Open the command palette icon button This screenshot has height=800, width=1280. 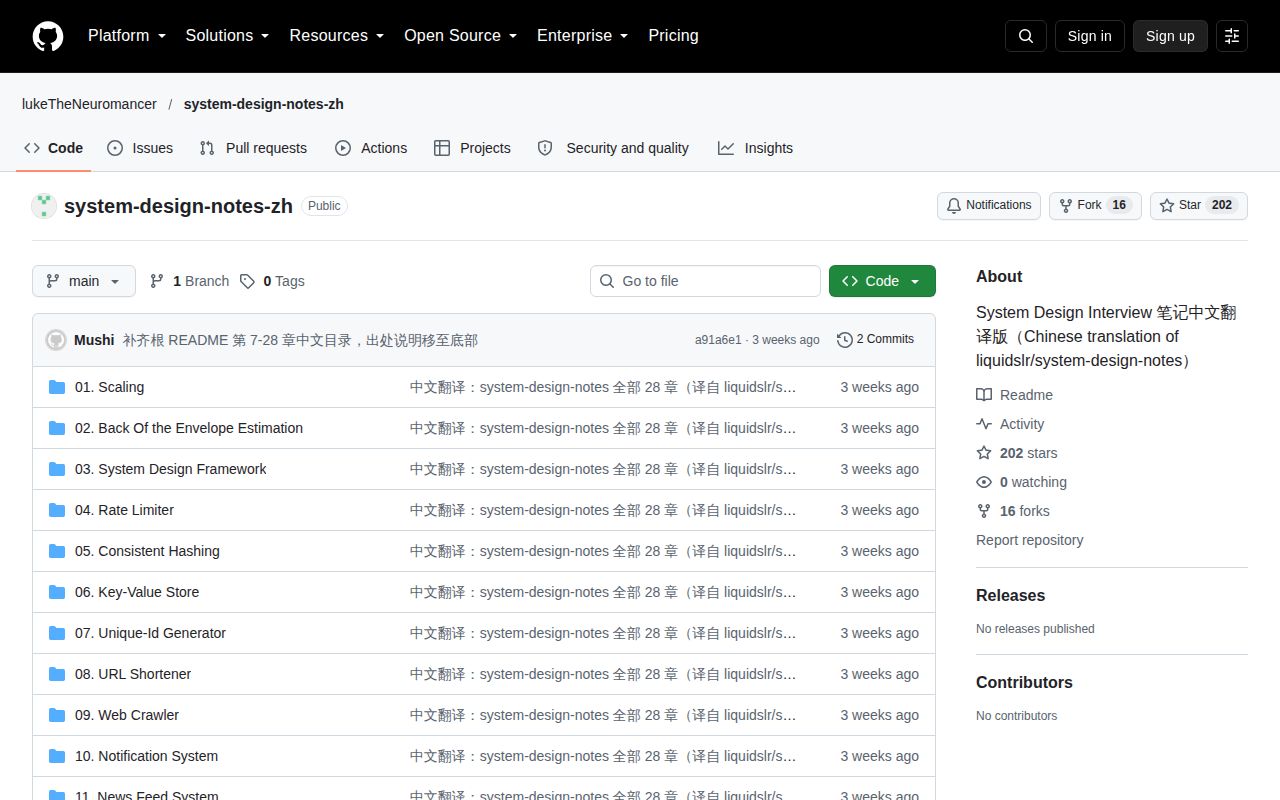1232,36
